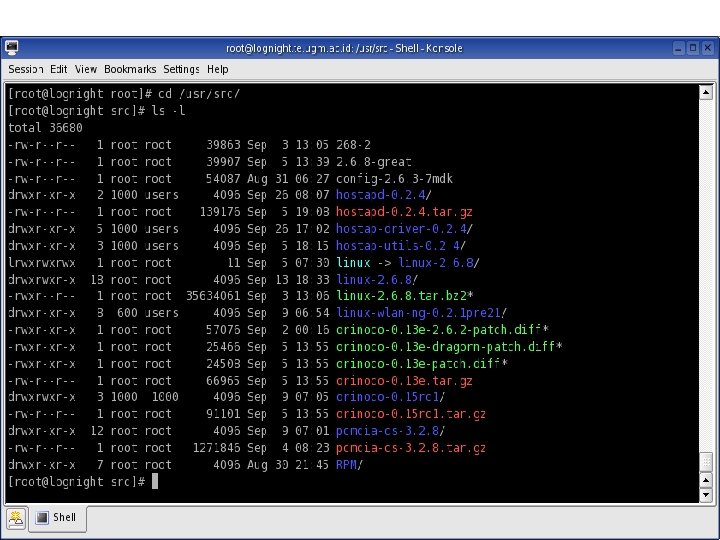Click the terminal cursor at the last prompt

click(x=155, y=481)
